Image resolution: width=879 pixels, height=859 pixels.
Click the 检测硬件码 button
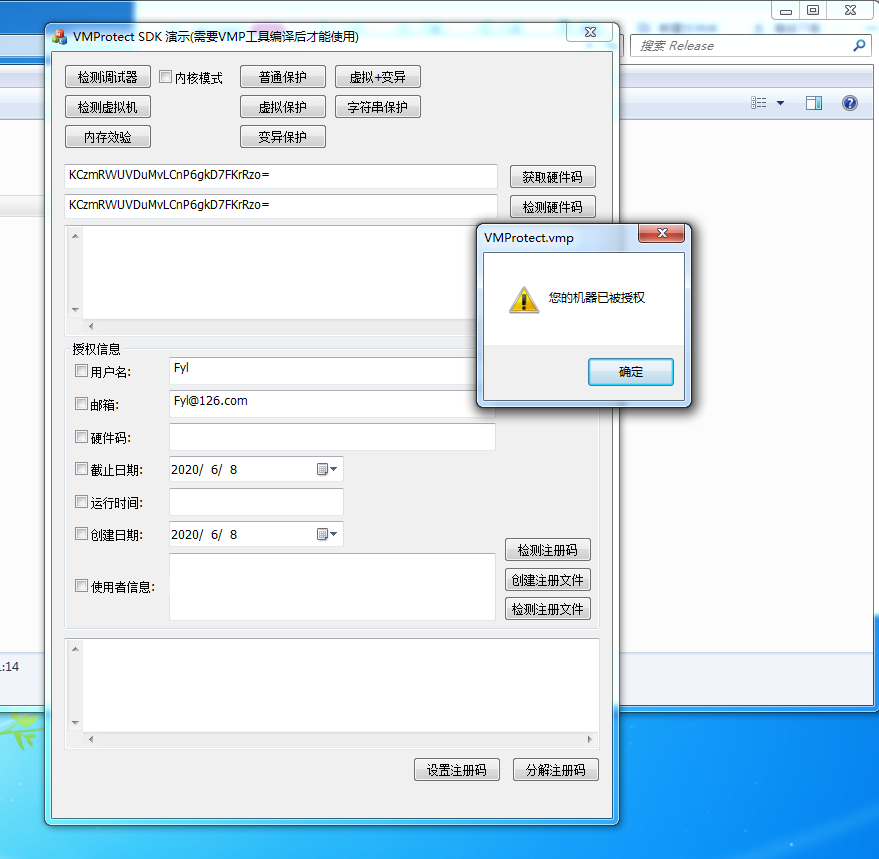(552, 207)
